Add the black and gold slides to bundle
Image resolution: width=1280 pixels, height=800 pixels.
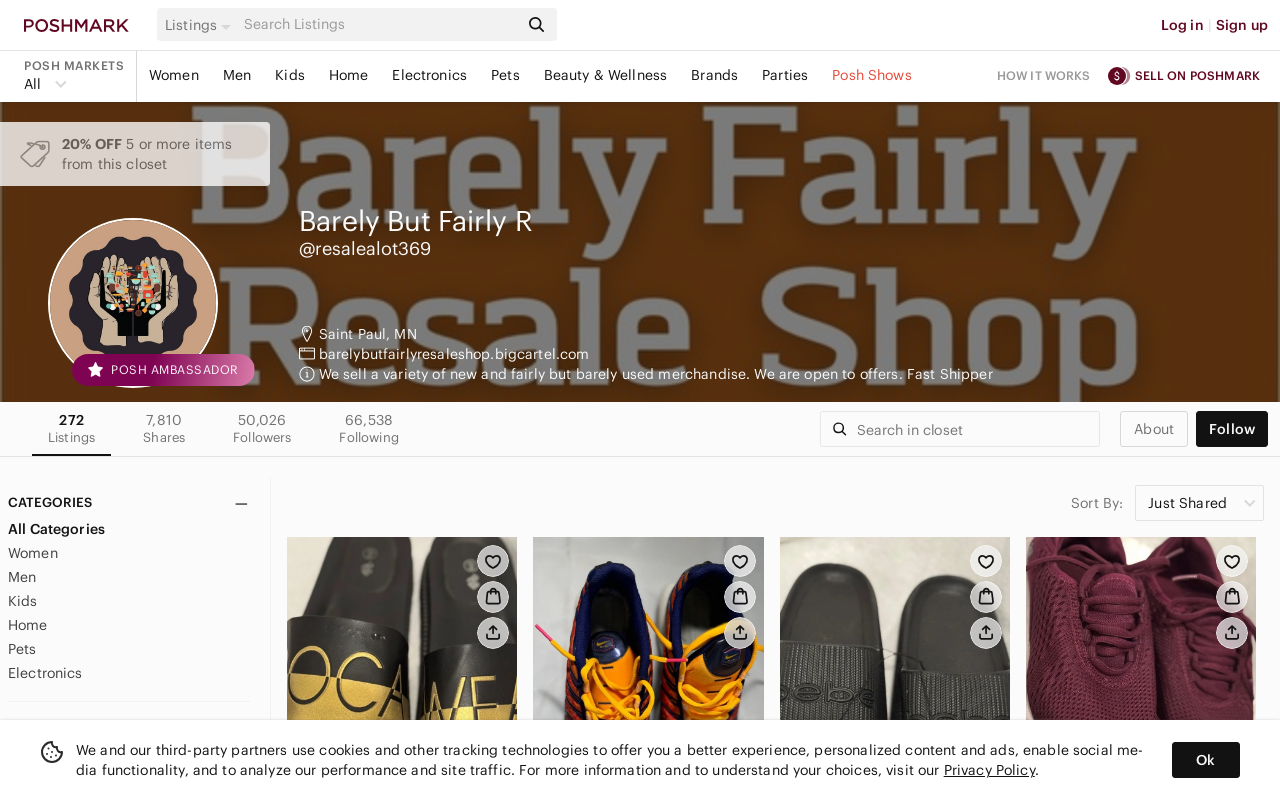point(493,597)
